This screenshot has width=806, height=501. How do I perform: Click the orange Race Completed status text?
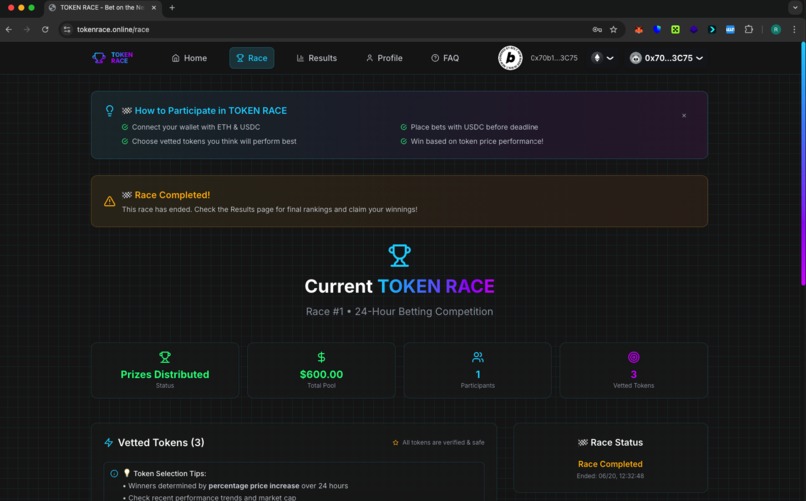(x=610, y=464)
